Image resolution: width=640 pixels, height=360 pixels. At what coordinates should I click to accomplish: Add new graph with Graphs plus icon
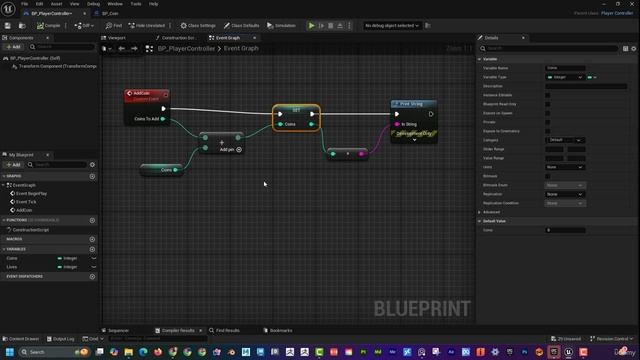pyautogui.click(x=92, y=176)
